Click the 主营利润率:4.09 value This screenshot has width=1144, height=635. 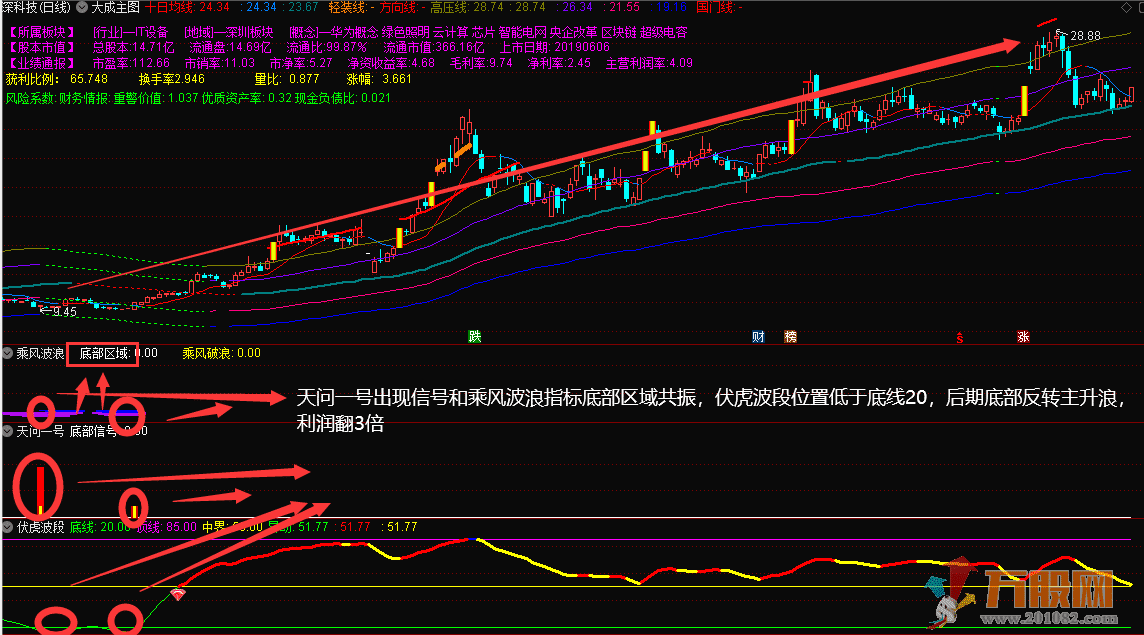tap(649, 64)
